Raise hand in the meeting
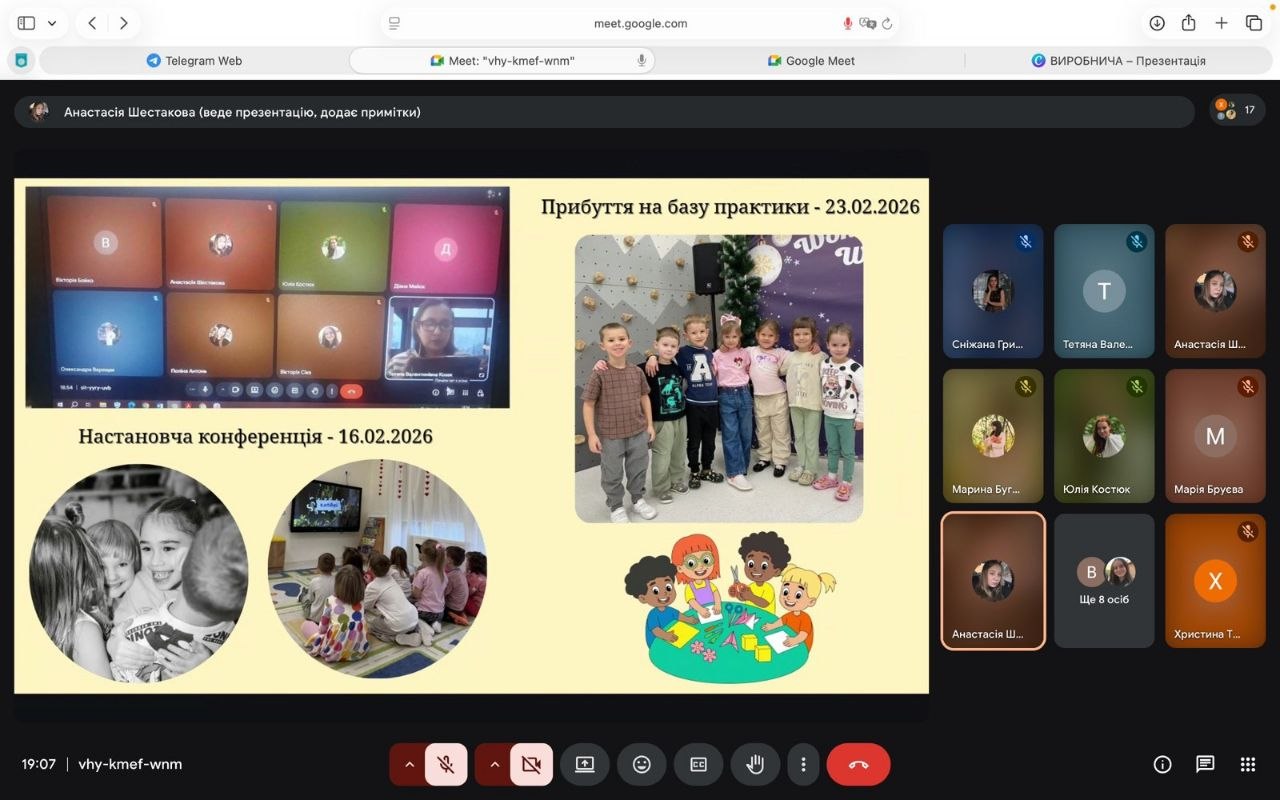This screenshot has height=800, width=1280. [755, 764]
